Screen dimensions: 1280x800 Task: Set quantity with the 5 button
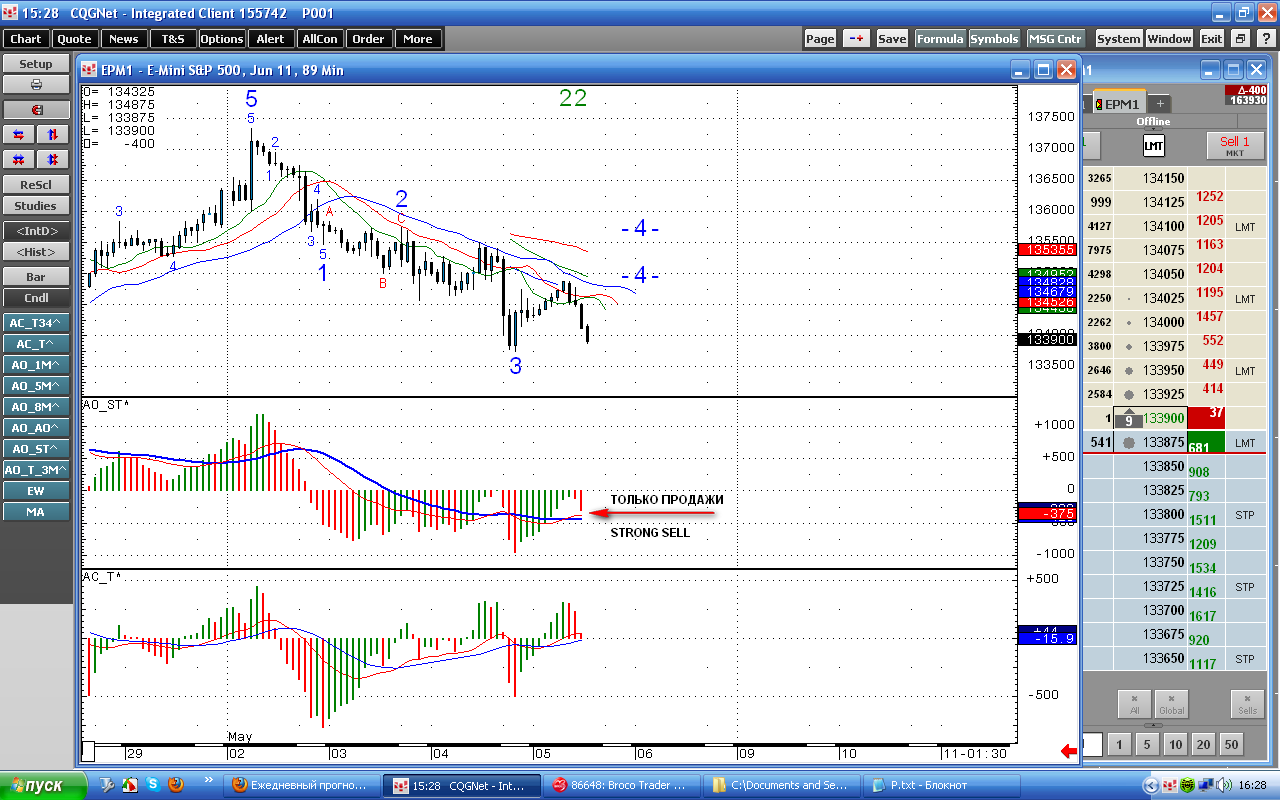click(1148, 744)
